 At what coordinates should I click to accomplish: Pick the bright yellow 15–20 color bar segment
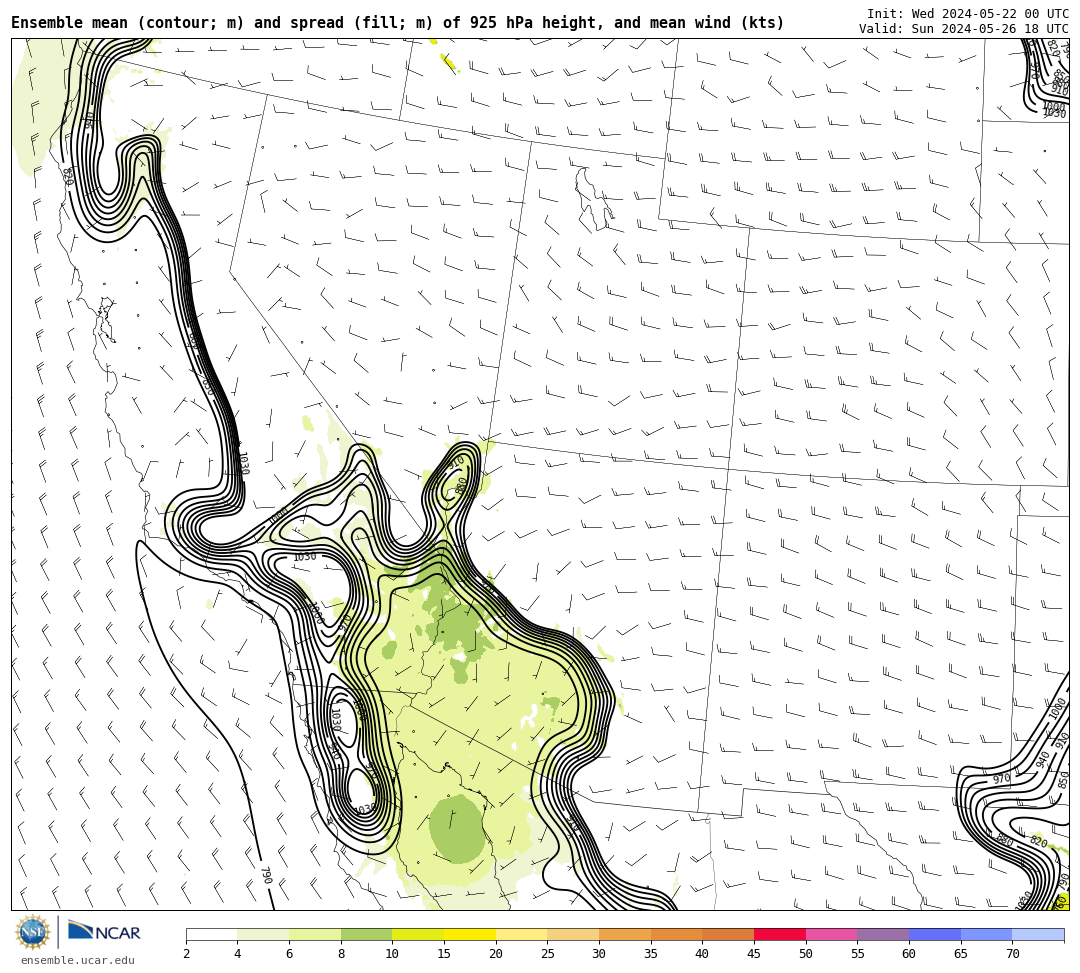pyautogui.click(x=470, y=935)
